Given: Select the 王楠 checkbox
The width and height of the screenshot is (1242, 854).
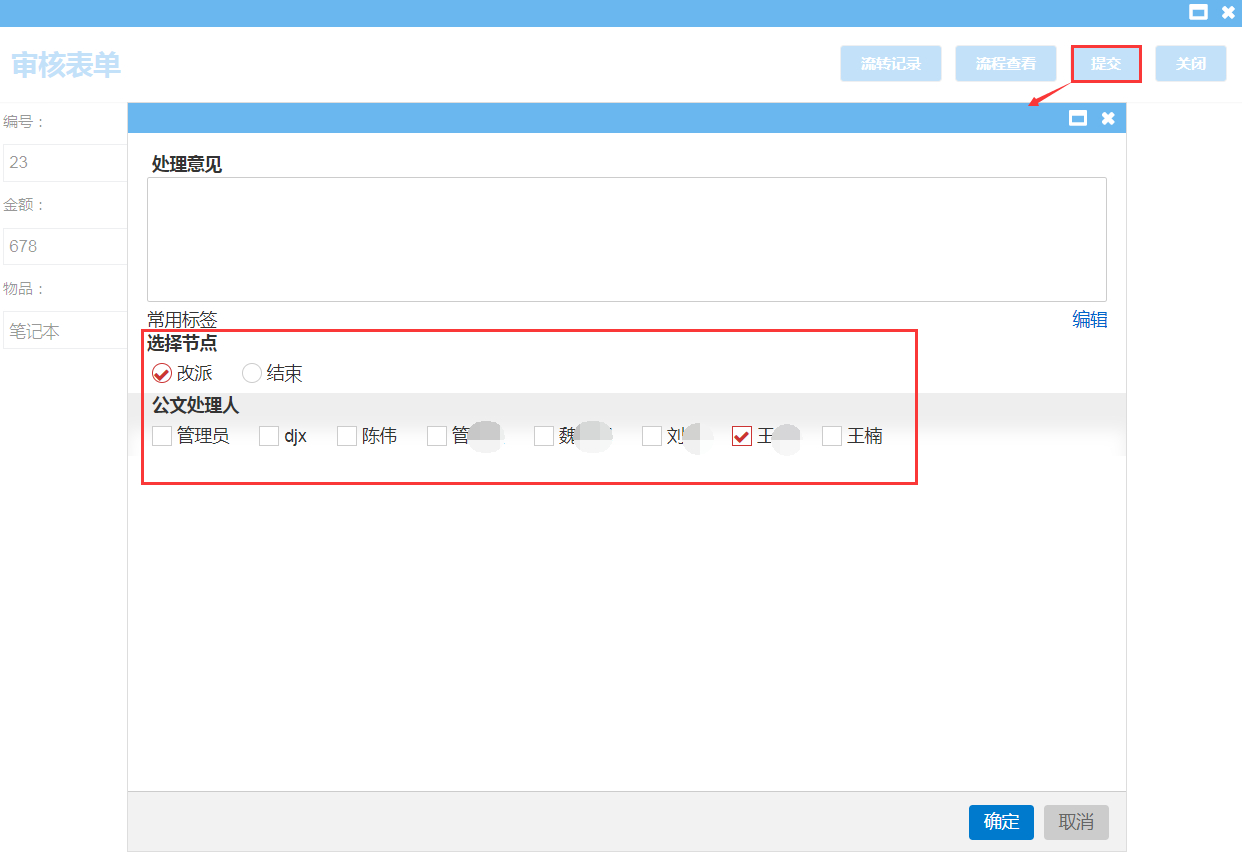Looking at the screenshot, I should pos(832,436).
